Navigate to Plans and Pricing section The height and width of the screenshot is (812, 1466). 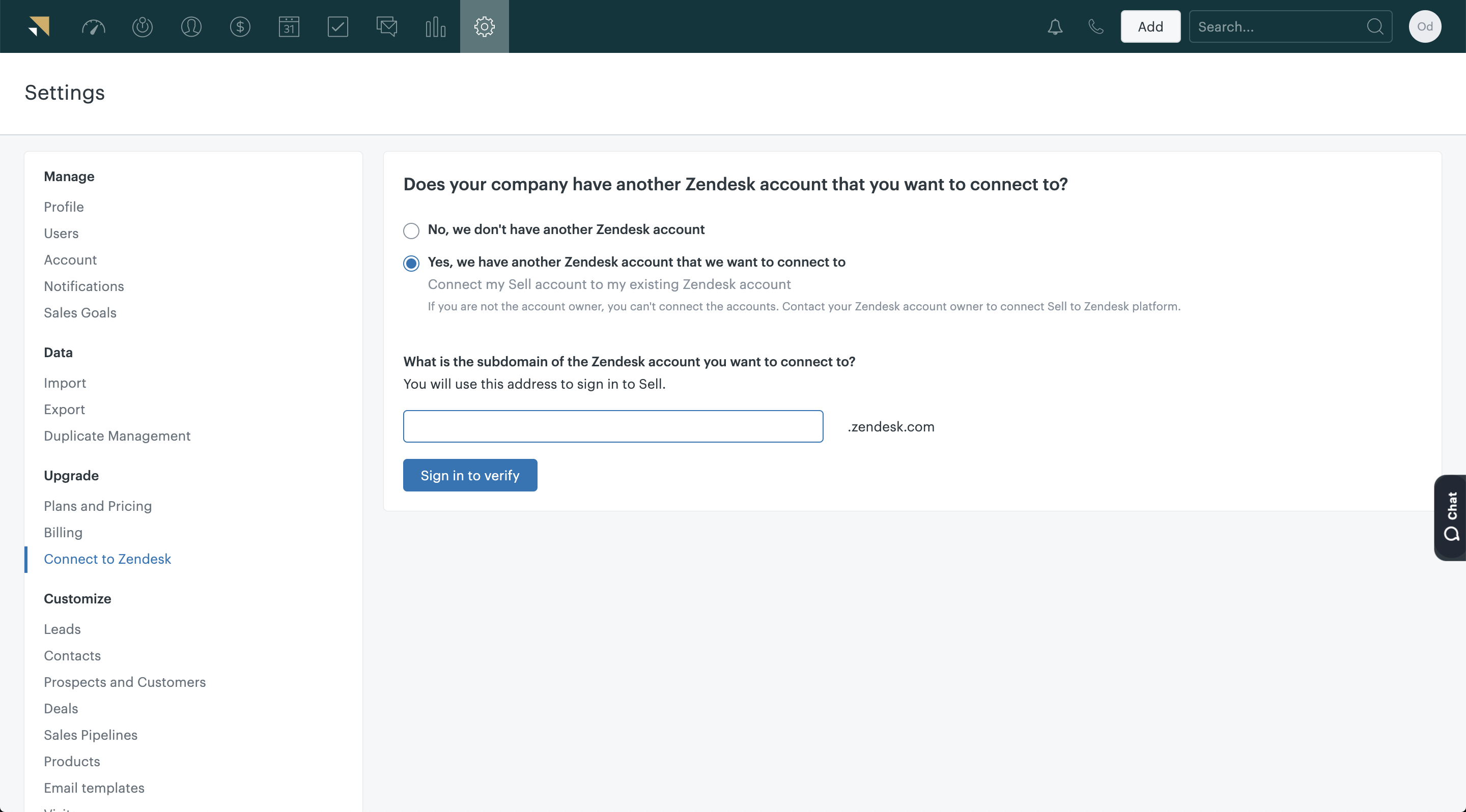(98, 505)
